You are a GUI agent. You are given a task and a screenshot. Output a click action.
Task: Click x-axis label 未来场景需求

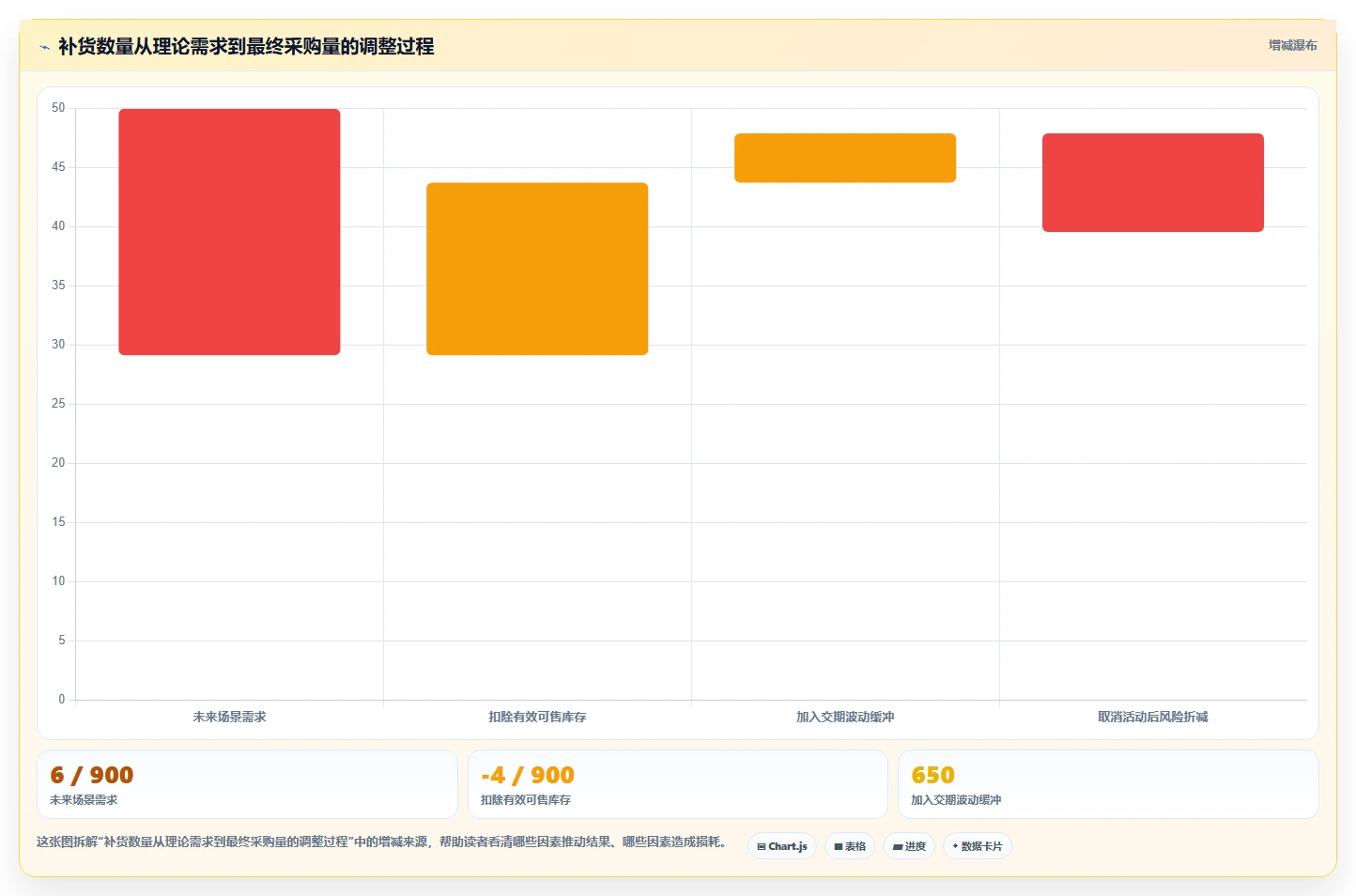coord(229,717)
